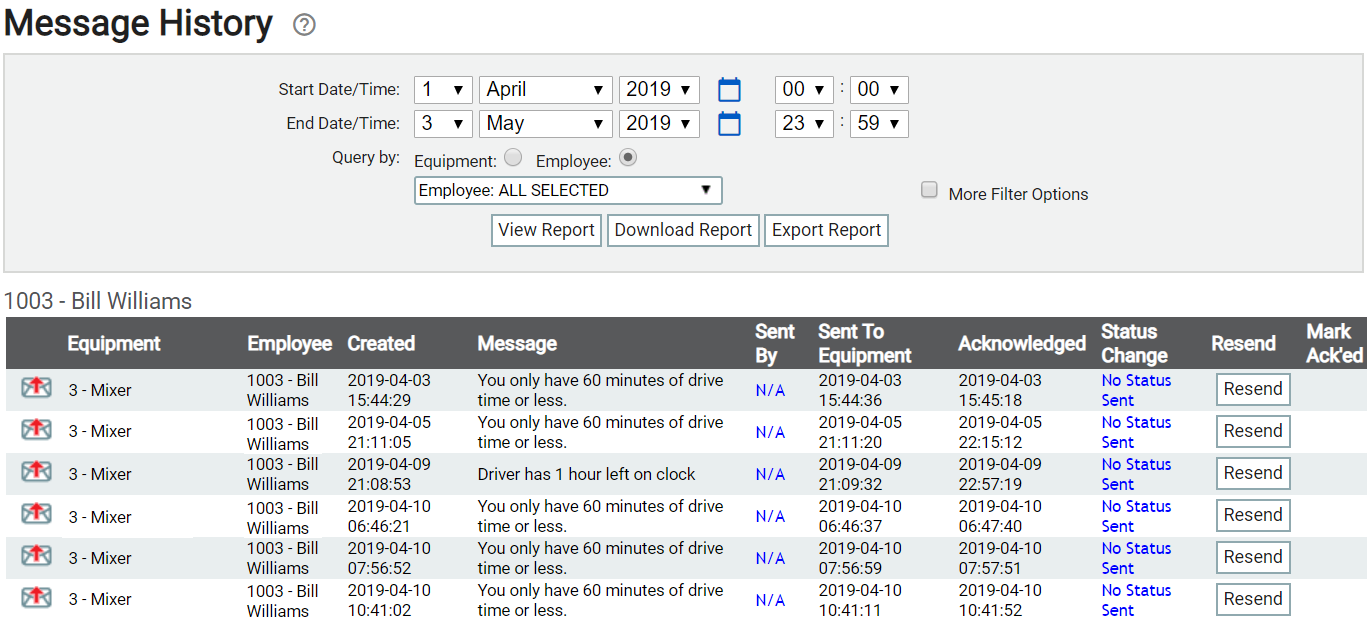Resend the message created 2019-04-10 10:41:02
This screenshot has height=621, width=1371.
(1253, 599)
